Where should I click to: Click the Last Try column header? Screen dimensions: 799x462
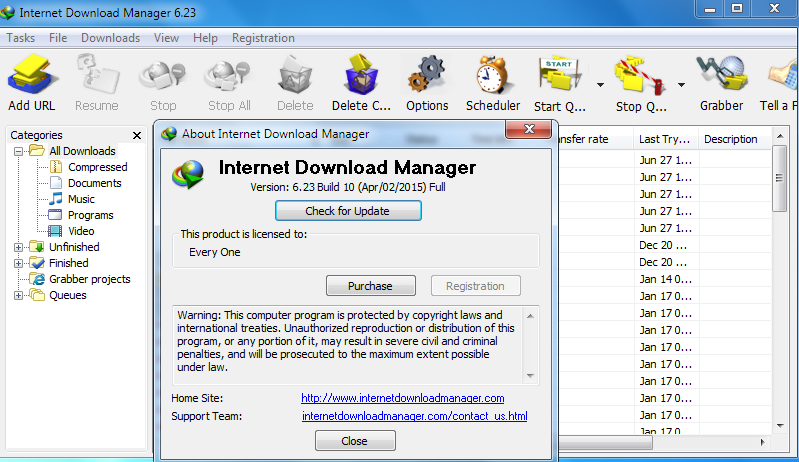[665, 139]
